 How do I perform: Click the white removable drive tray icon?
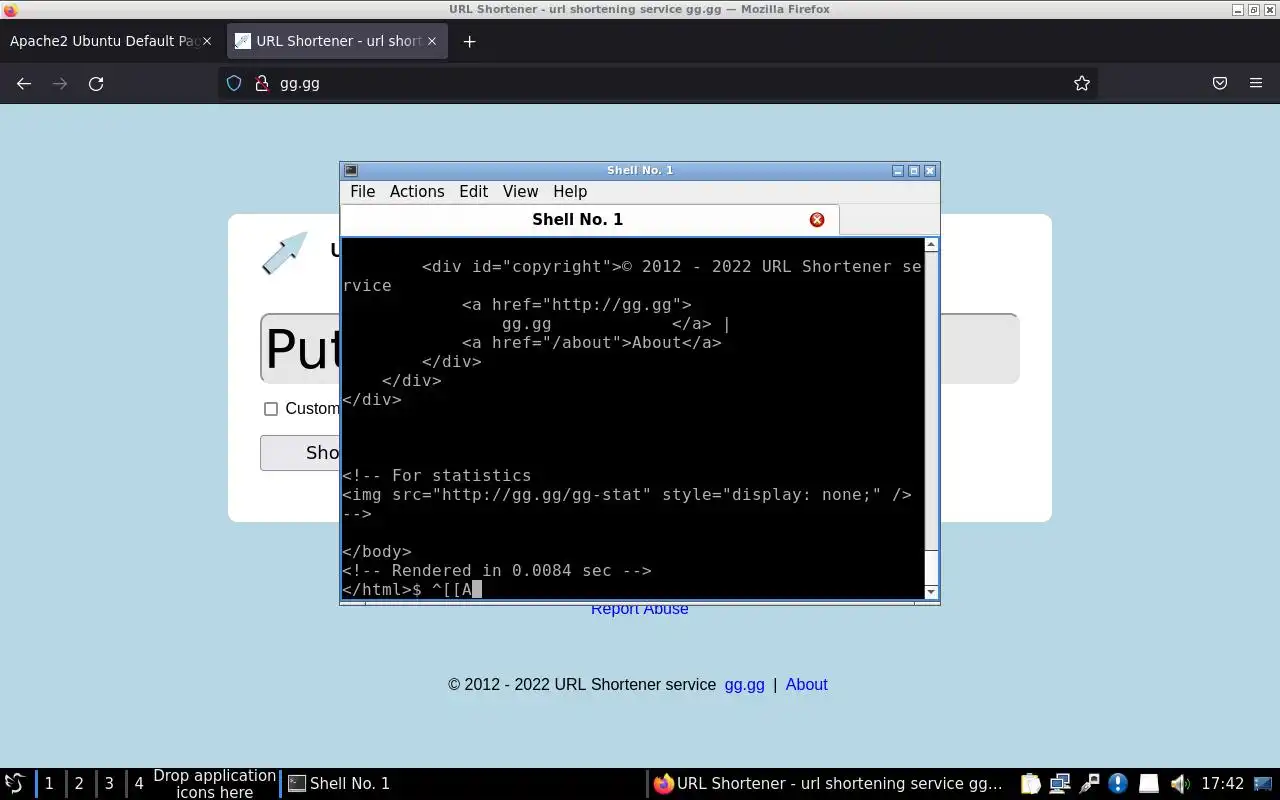[1149, 784]
